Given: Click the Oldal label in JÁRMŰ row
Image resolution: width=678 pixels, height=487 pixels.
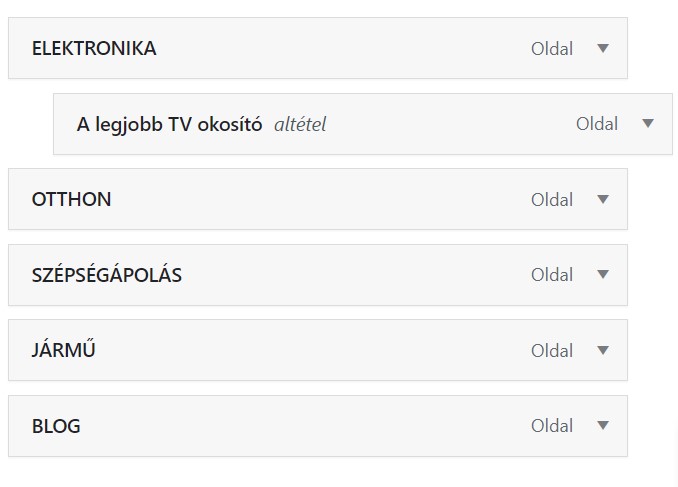Looking at the screenshot, I should (552, 350).
